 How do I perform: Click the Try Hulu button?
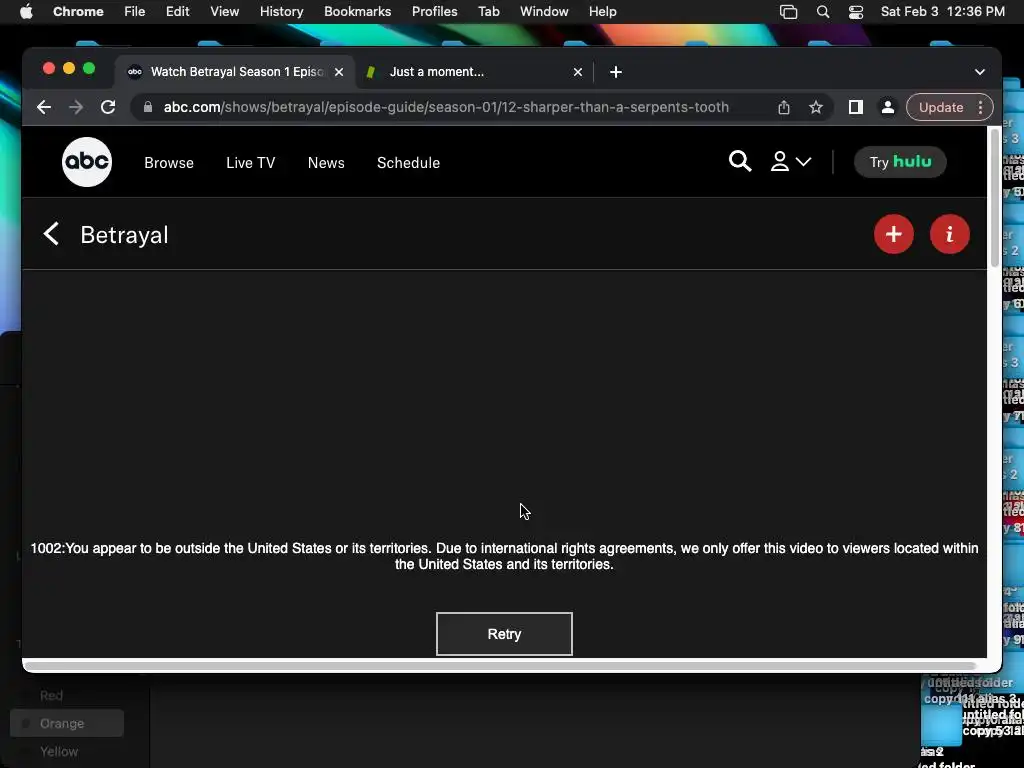coord(900,162)
